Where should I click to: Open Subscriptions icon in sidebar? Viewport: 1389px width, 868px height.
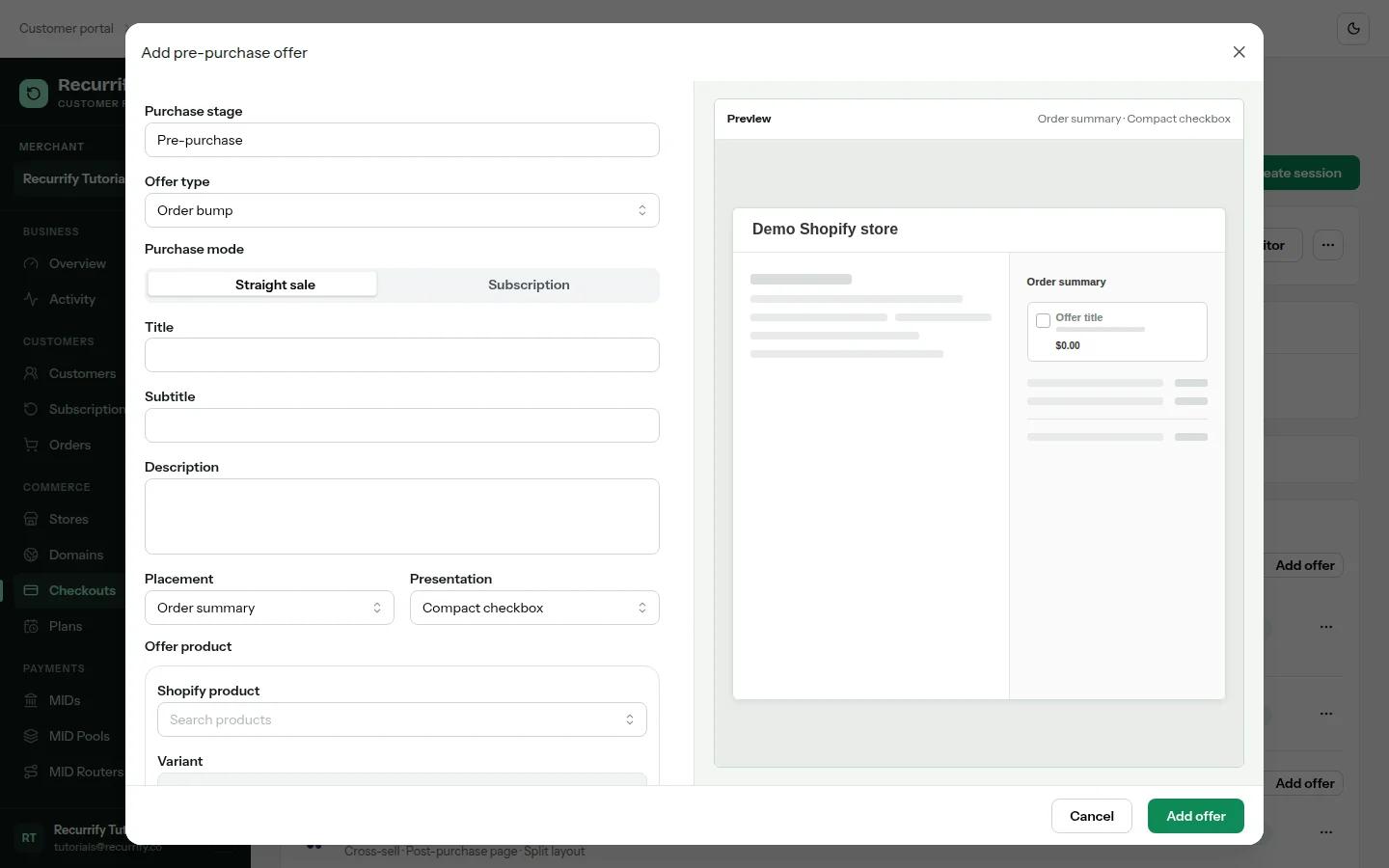click(x=31, y=409)
